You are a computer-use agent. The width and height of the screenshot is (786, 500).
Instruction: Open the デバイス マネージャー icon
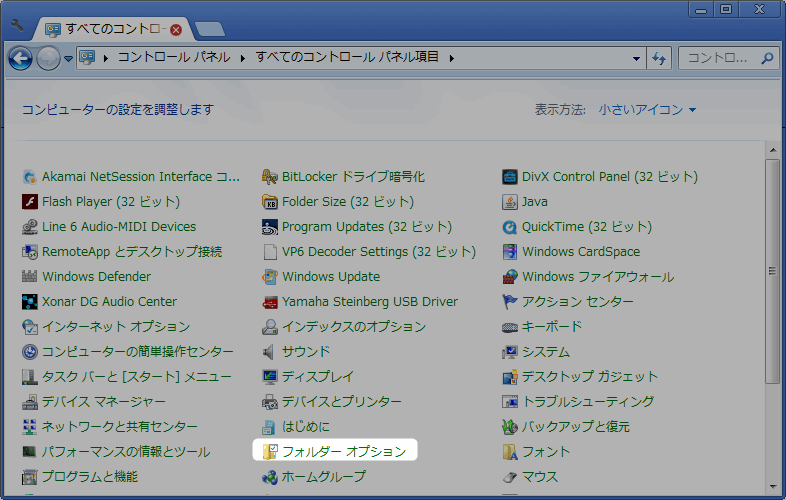coord(30,402)
